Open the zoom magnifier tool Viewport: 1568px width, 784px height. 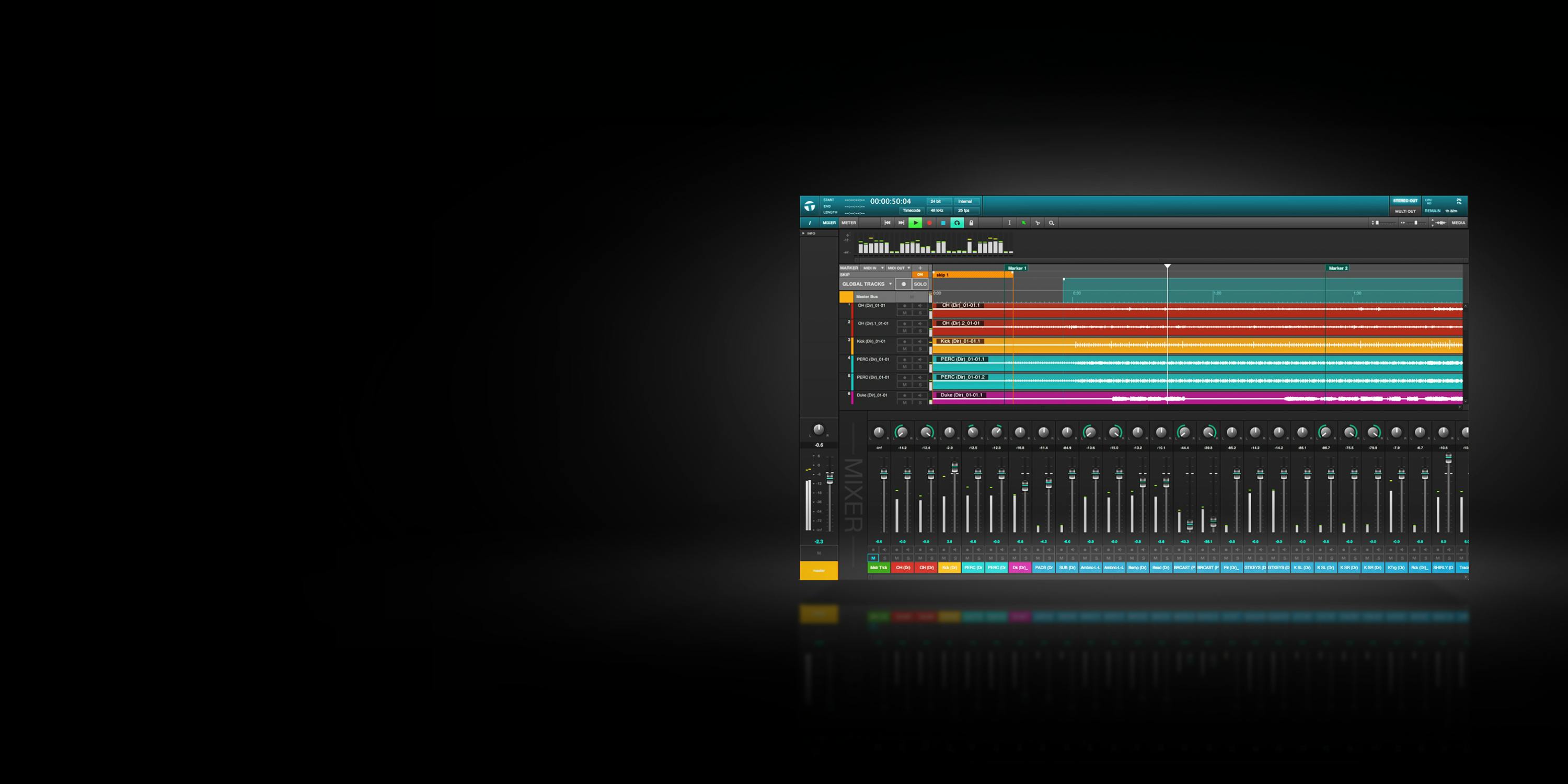point(1052,223)
